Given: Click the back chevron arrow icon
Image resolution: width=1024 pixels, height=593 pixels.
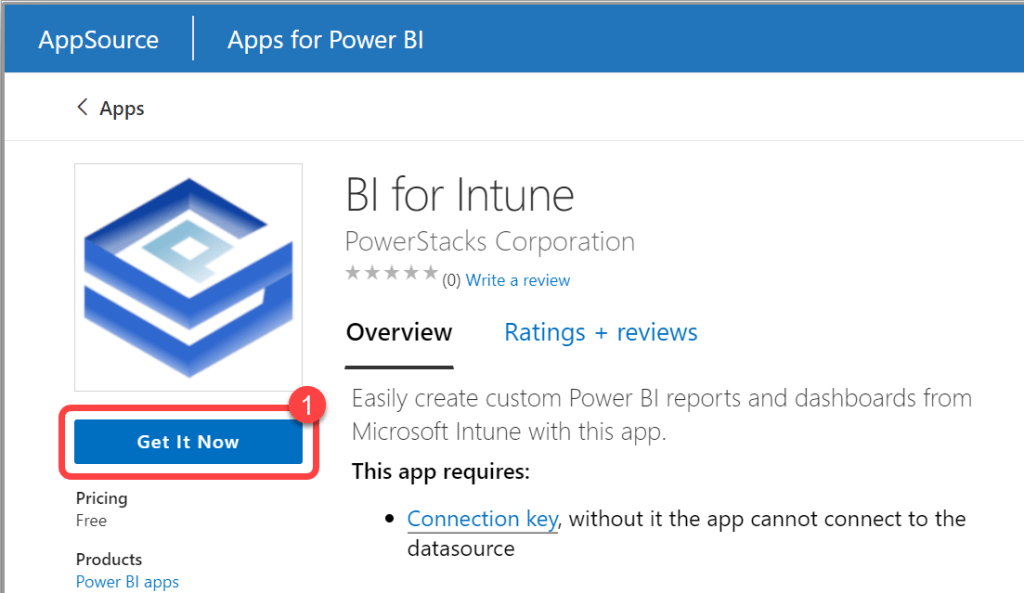Looking at the screenshot, I should coord(82,107).
